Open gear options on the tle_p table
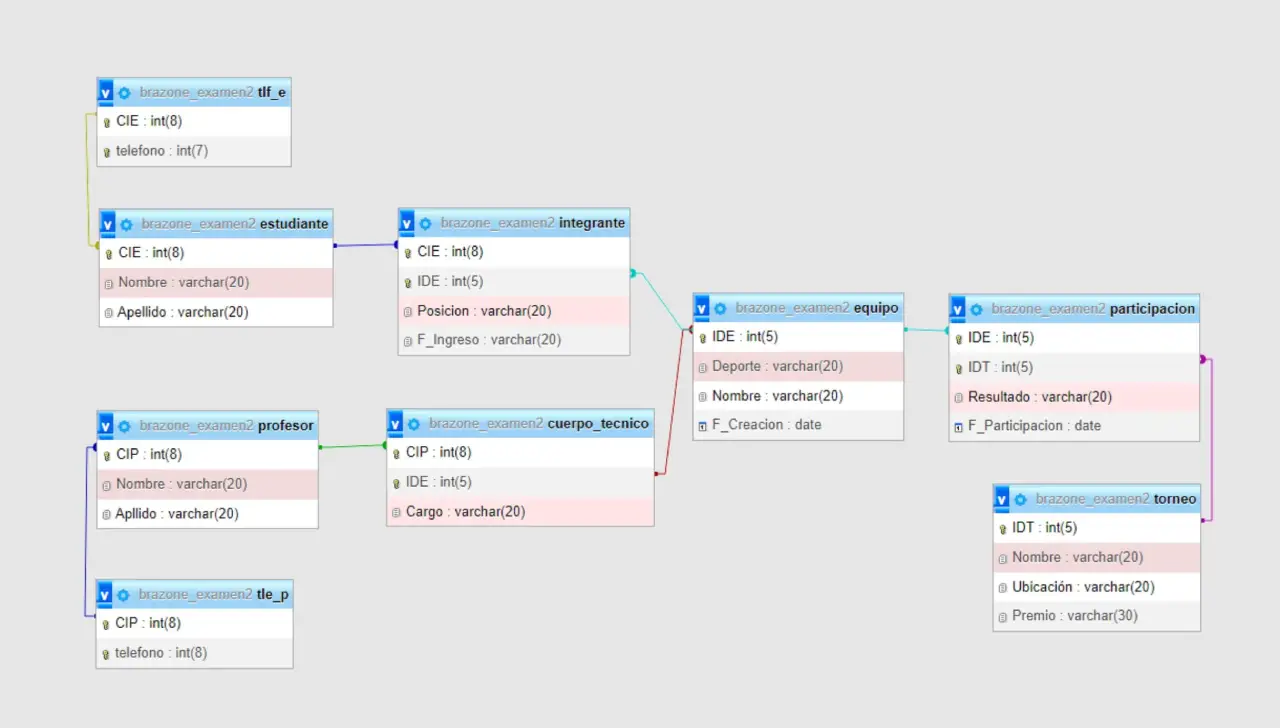The width and height of the screenshot is (1280, 728). coord(123,595)
